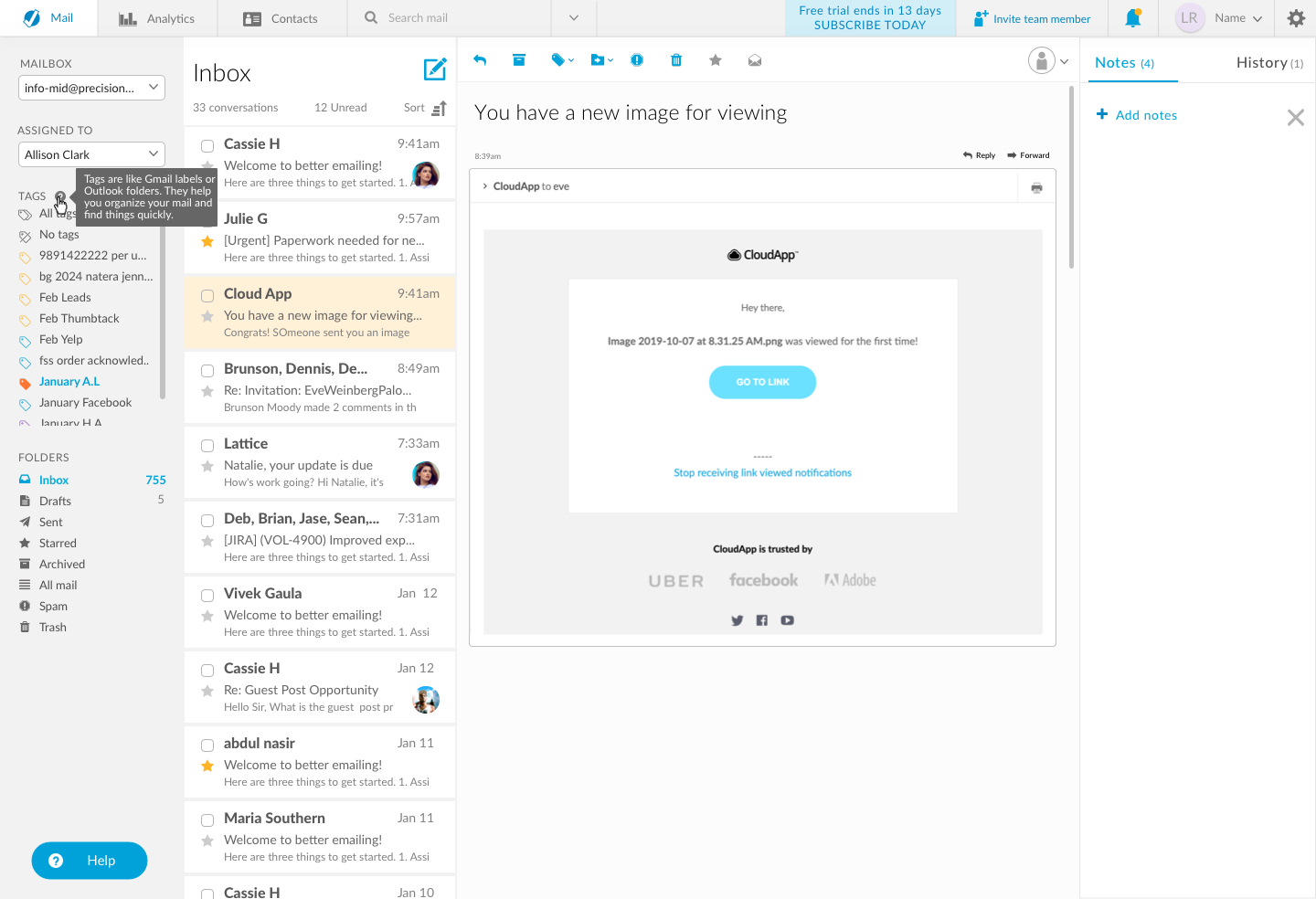Archive conversation using toolbar box icon

[x=519, y=60]
